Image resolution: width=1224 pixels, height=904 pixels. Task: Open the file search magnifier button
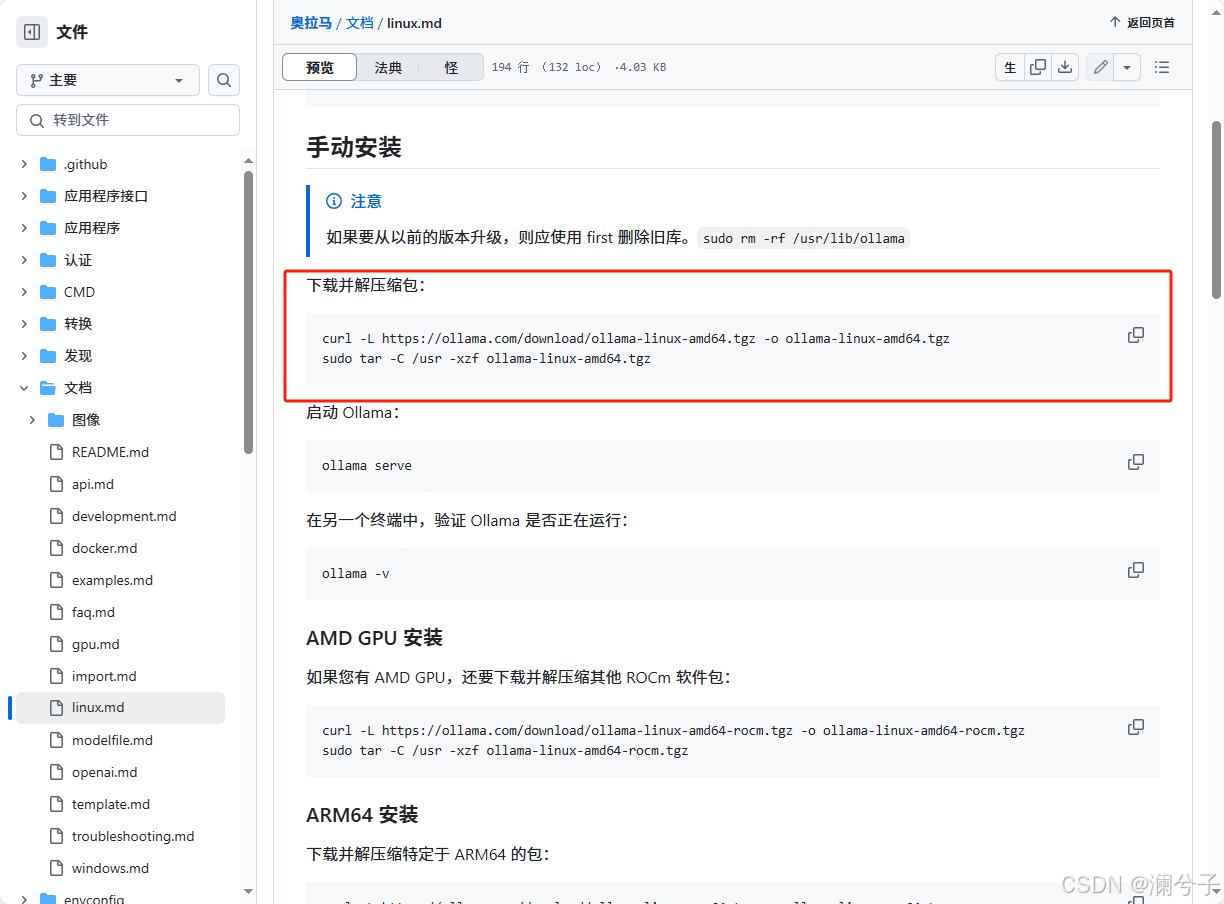coord(224,80)
